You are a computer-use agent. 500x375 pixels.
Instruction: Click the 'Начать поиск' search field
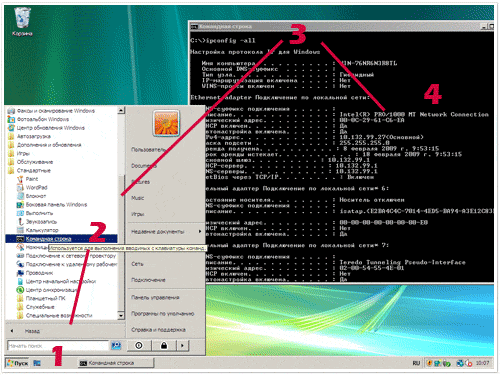pyautogui.click(x=58, y=346)
